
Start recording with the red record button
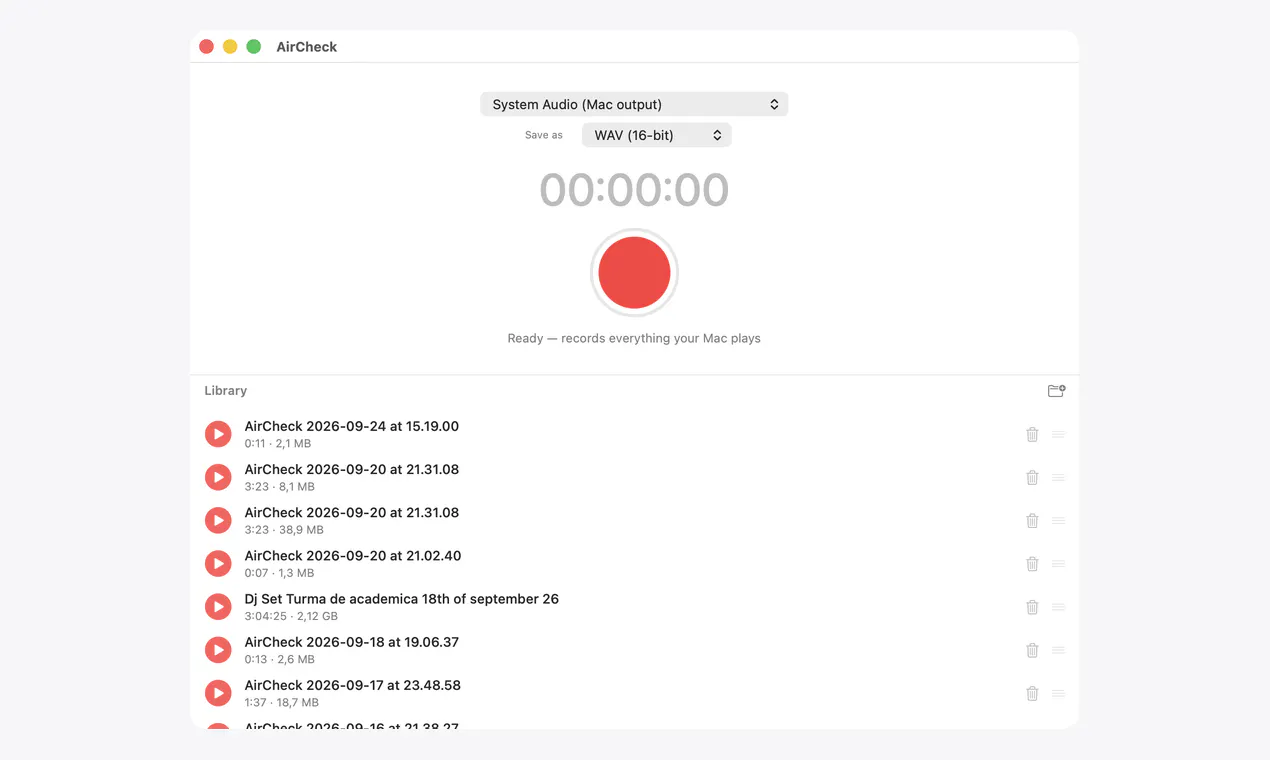(634, 273)
